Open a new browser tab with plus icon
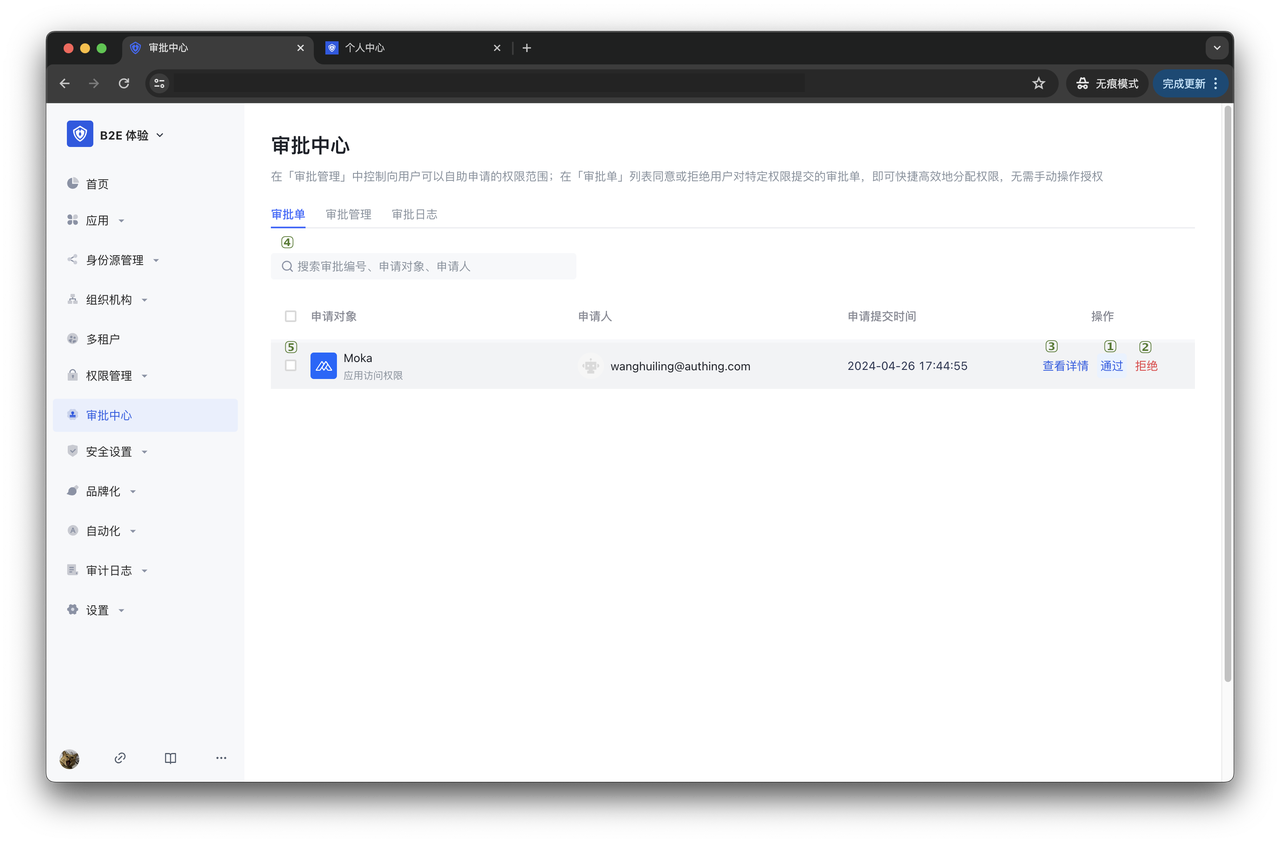Viewport: 1280px width, 843px height. (x=527, y=48)
